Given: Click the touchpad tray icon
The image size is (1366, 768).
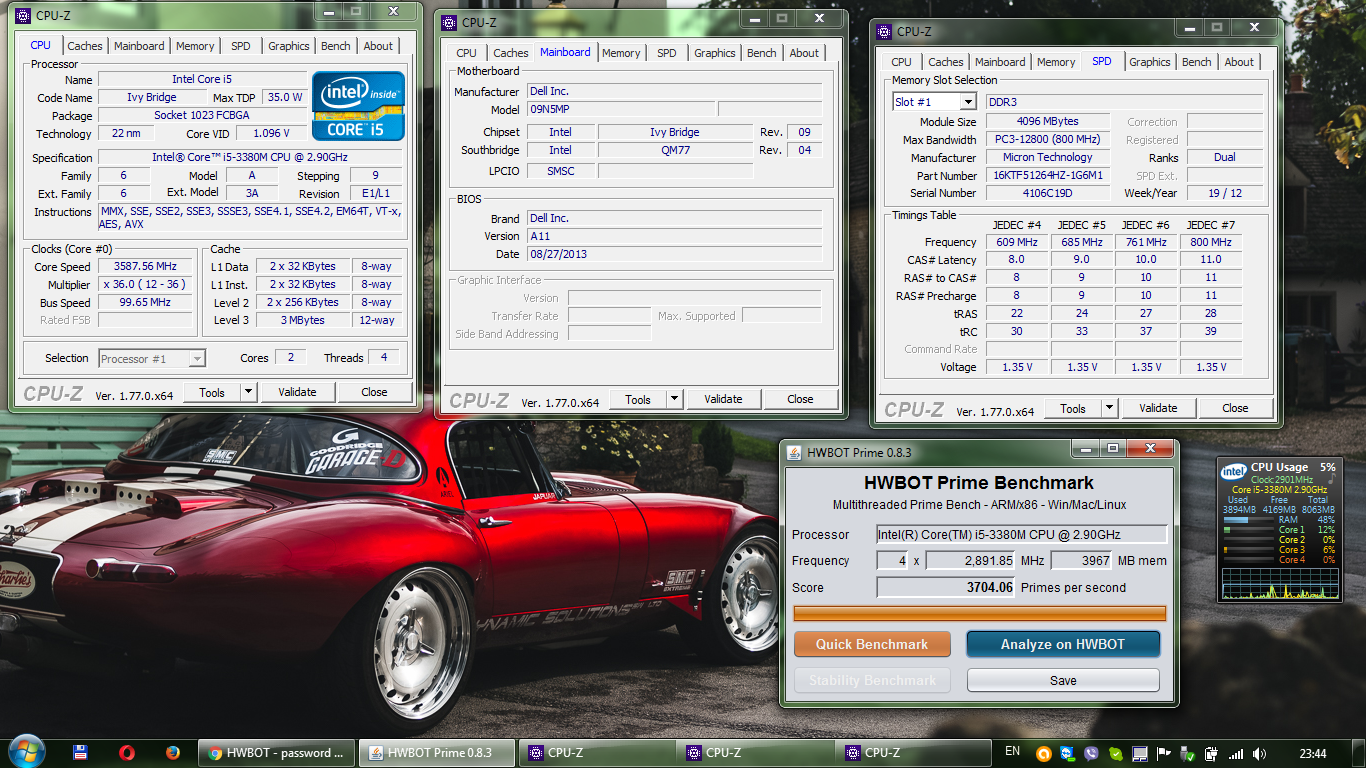Looking at the screenshot, I should (x=1139, y=754).
